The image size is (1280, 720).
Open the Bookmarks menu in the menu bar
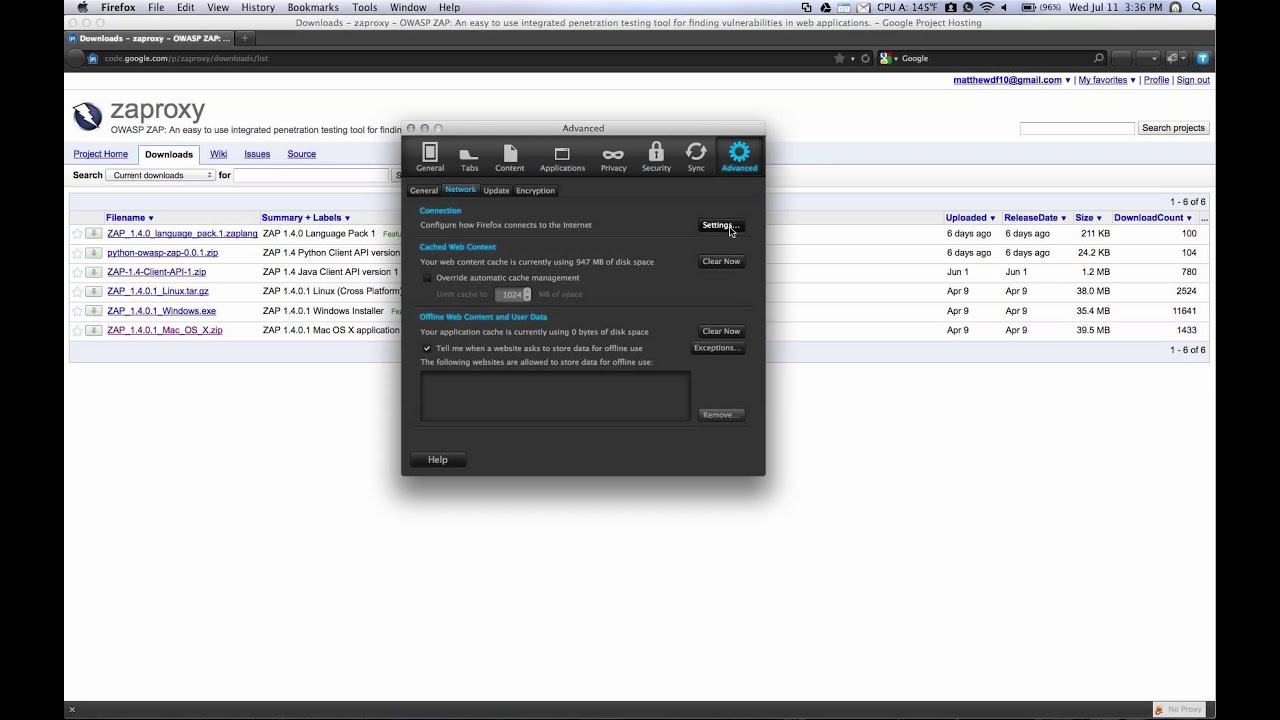click(313, 7)
